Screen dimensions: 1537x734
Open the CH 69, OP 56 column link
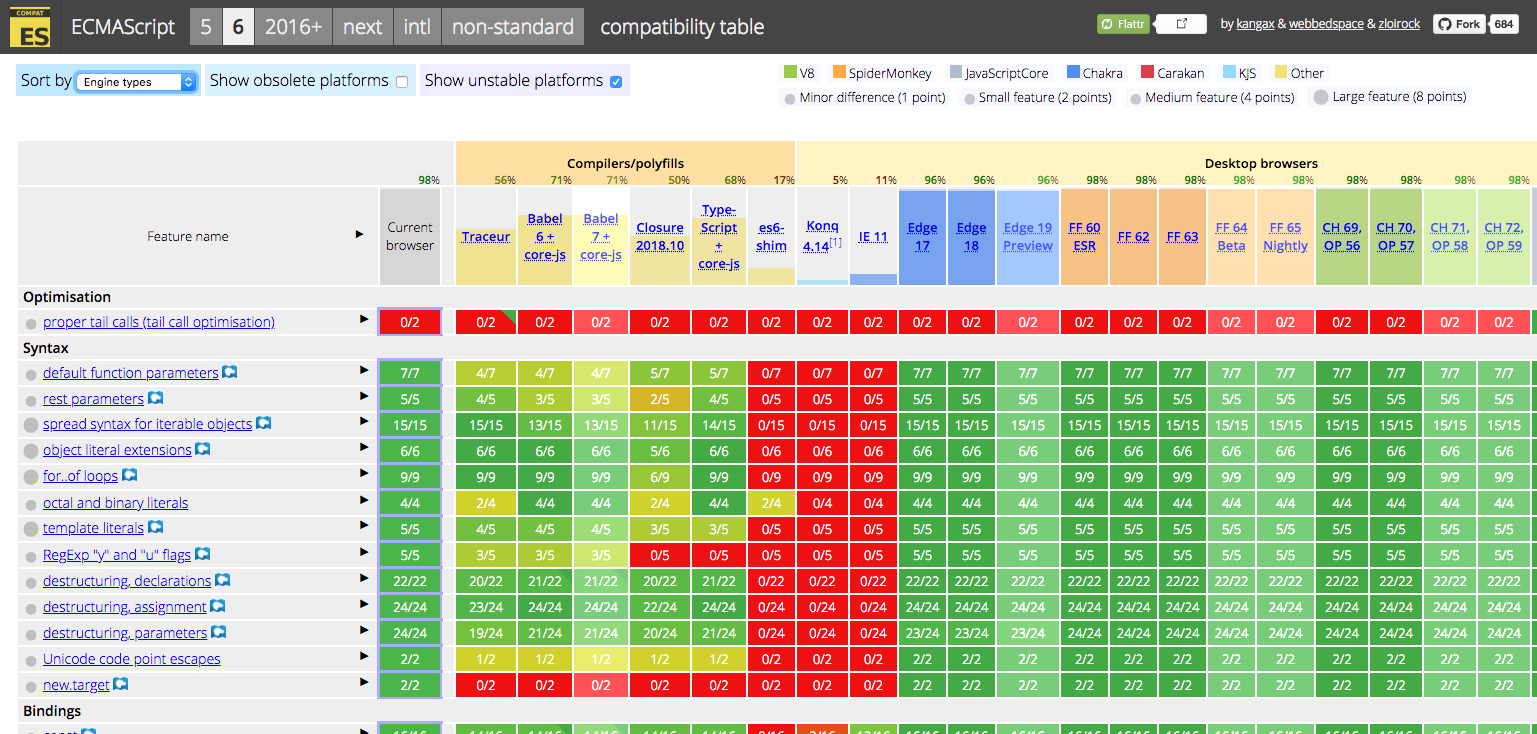click(x=1342, y=237)
